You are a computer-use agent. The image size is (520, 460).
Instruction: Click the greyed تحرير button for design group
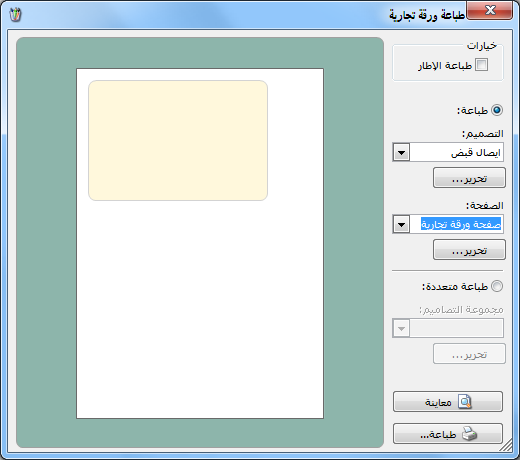469,354
